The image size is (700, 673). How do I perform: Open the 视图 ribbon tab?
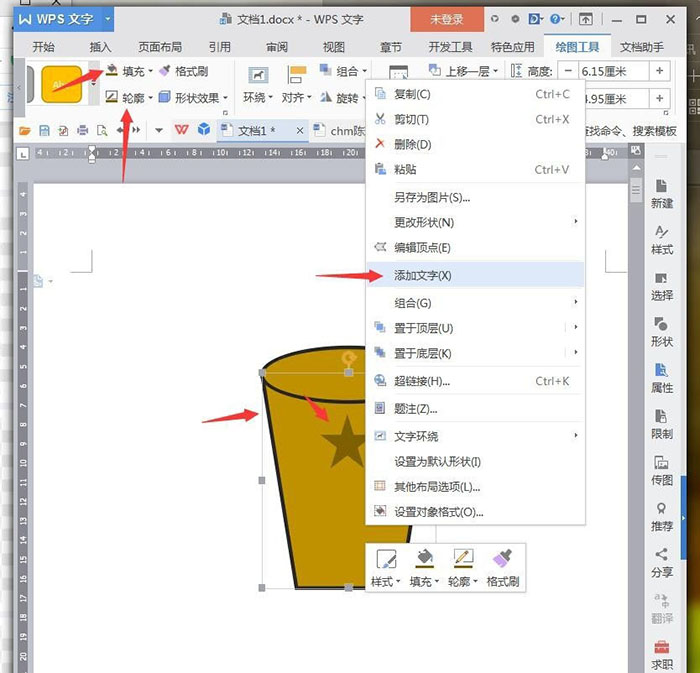click(x=333, y=47)
